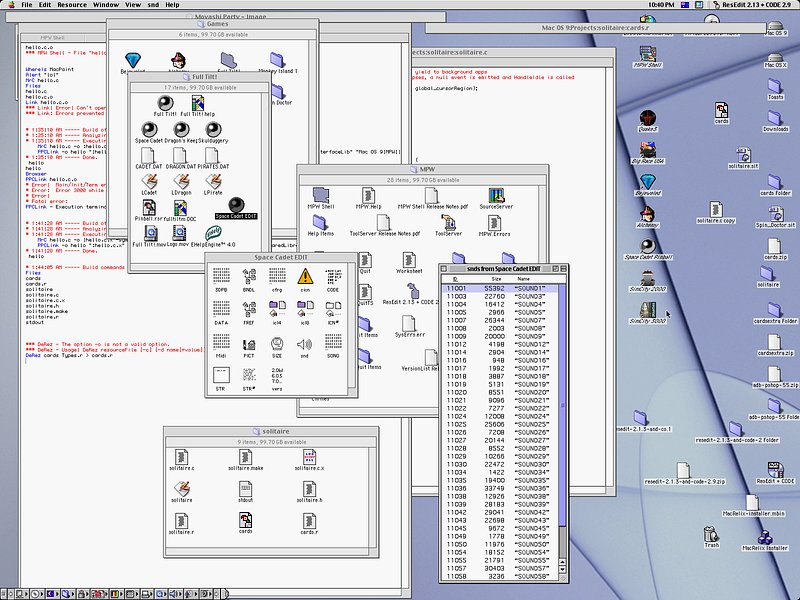Select Skulduggery pinball icon in Full Tilt!
800x600 pixels.
[213, 130]
